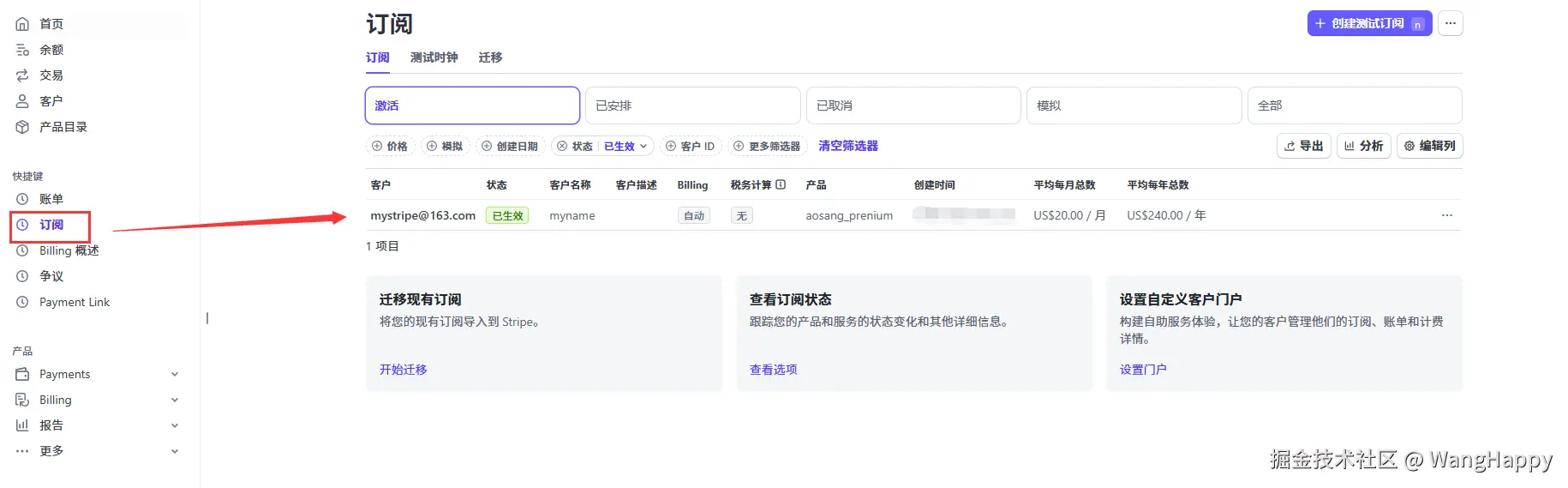Click 导出 export button

tap(1303, 146)
